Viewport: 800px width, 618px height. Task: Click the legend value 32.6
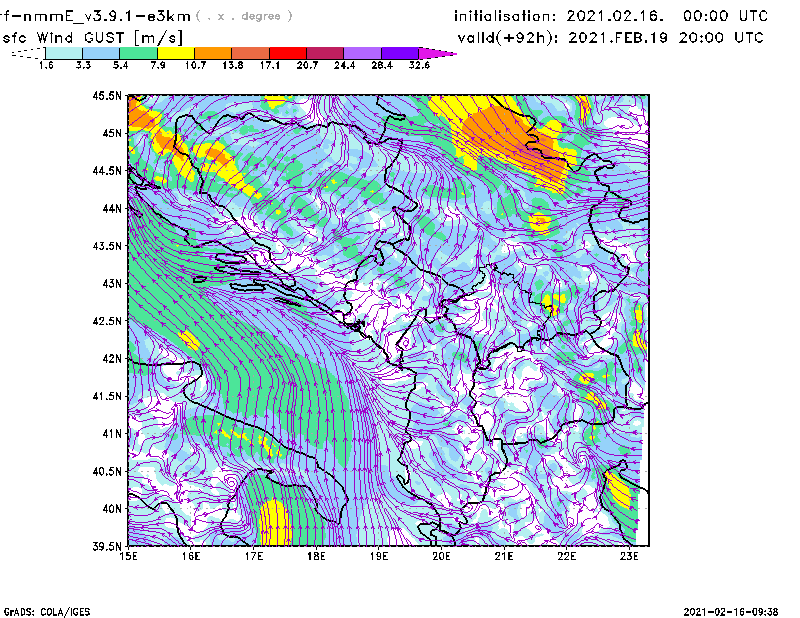419,65
